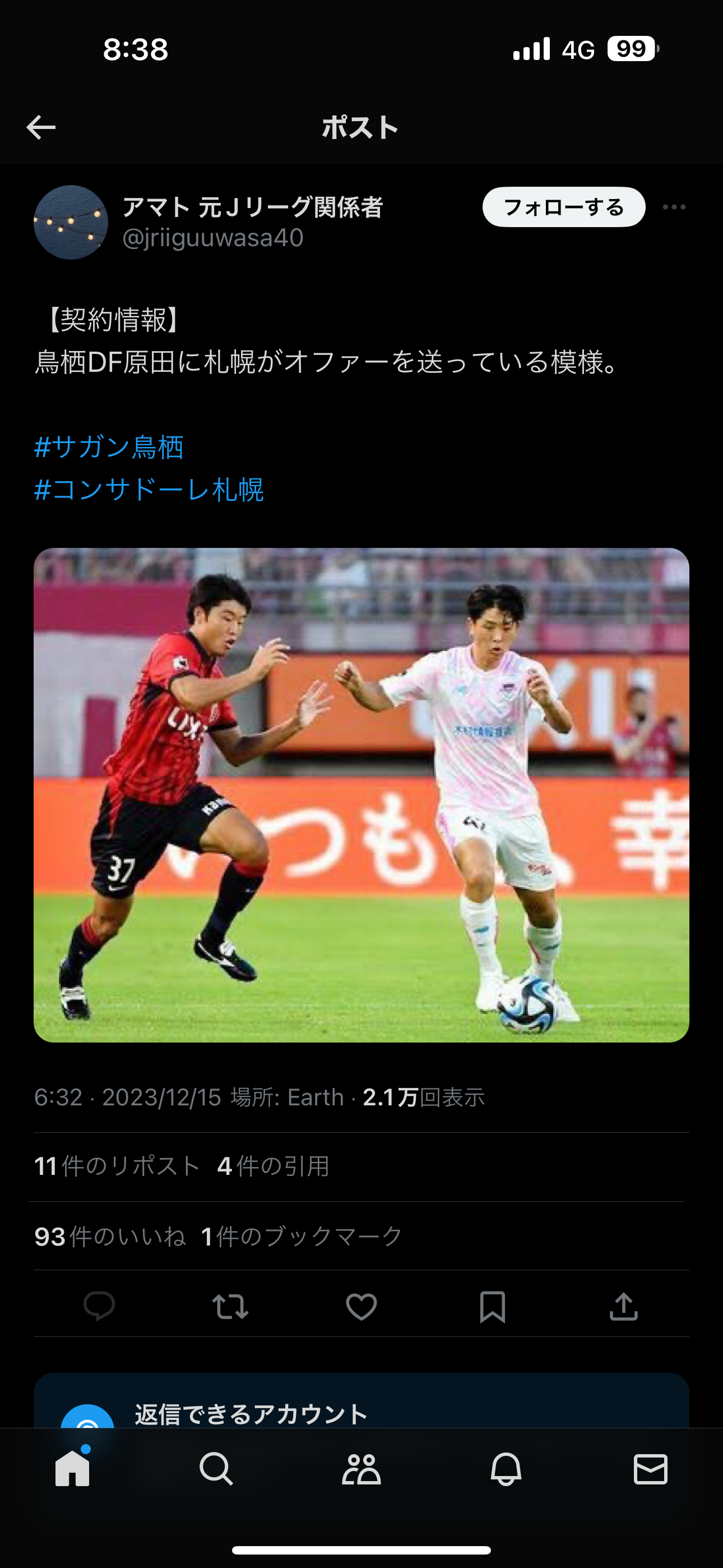
Task: Open the #コンサドーレ札幌 hashtag
Action: [149, 490]
